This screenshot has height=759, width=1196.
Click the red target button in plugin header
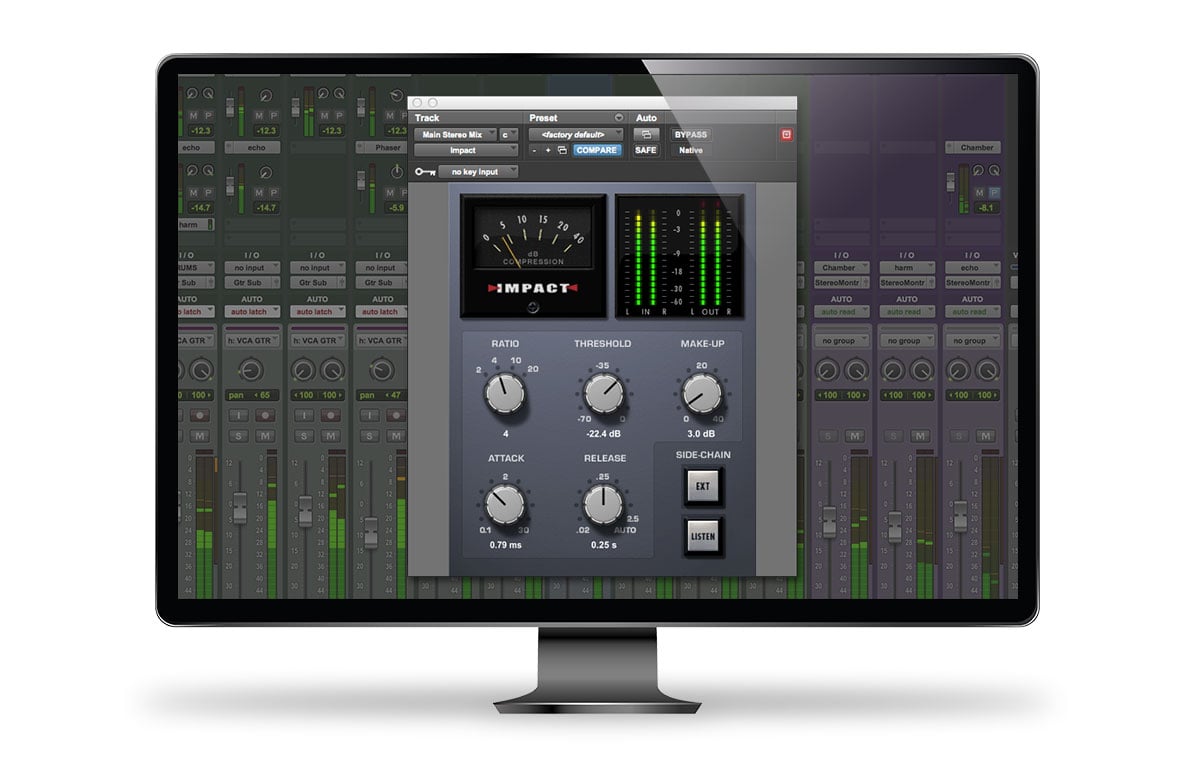(786, 134)
